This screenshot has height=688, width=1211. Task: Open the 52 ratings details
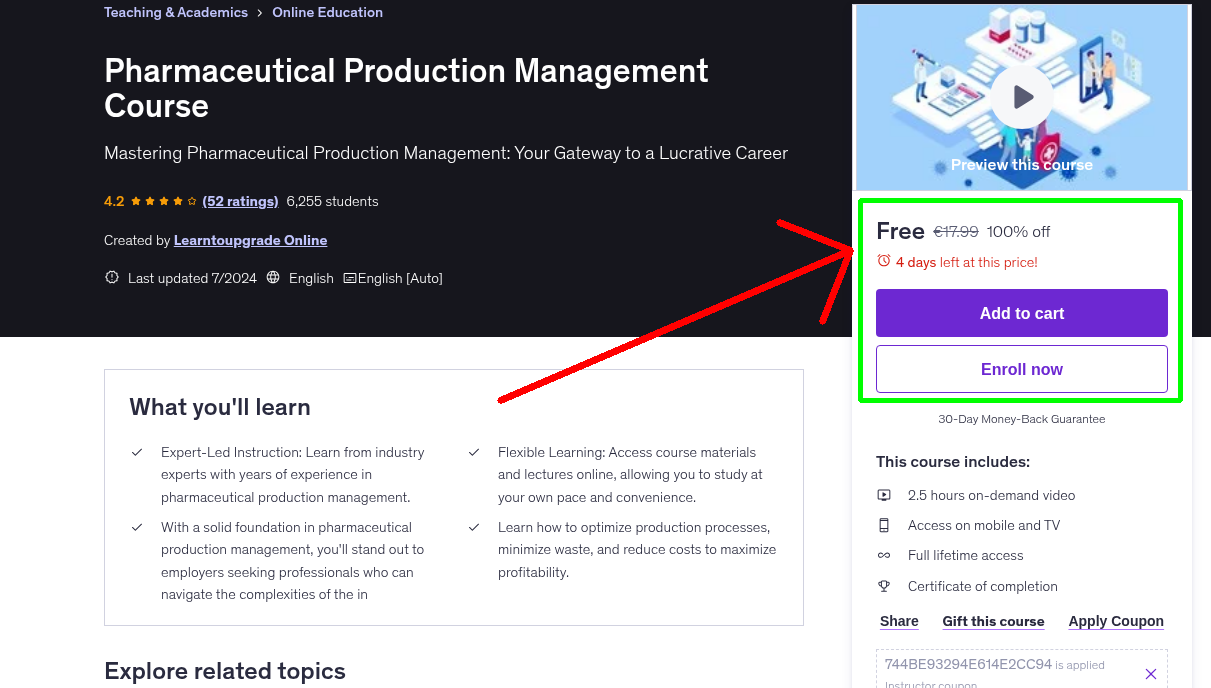point(240,201)
